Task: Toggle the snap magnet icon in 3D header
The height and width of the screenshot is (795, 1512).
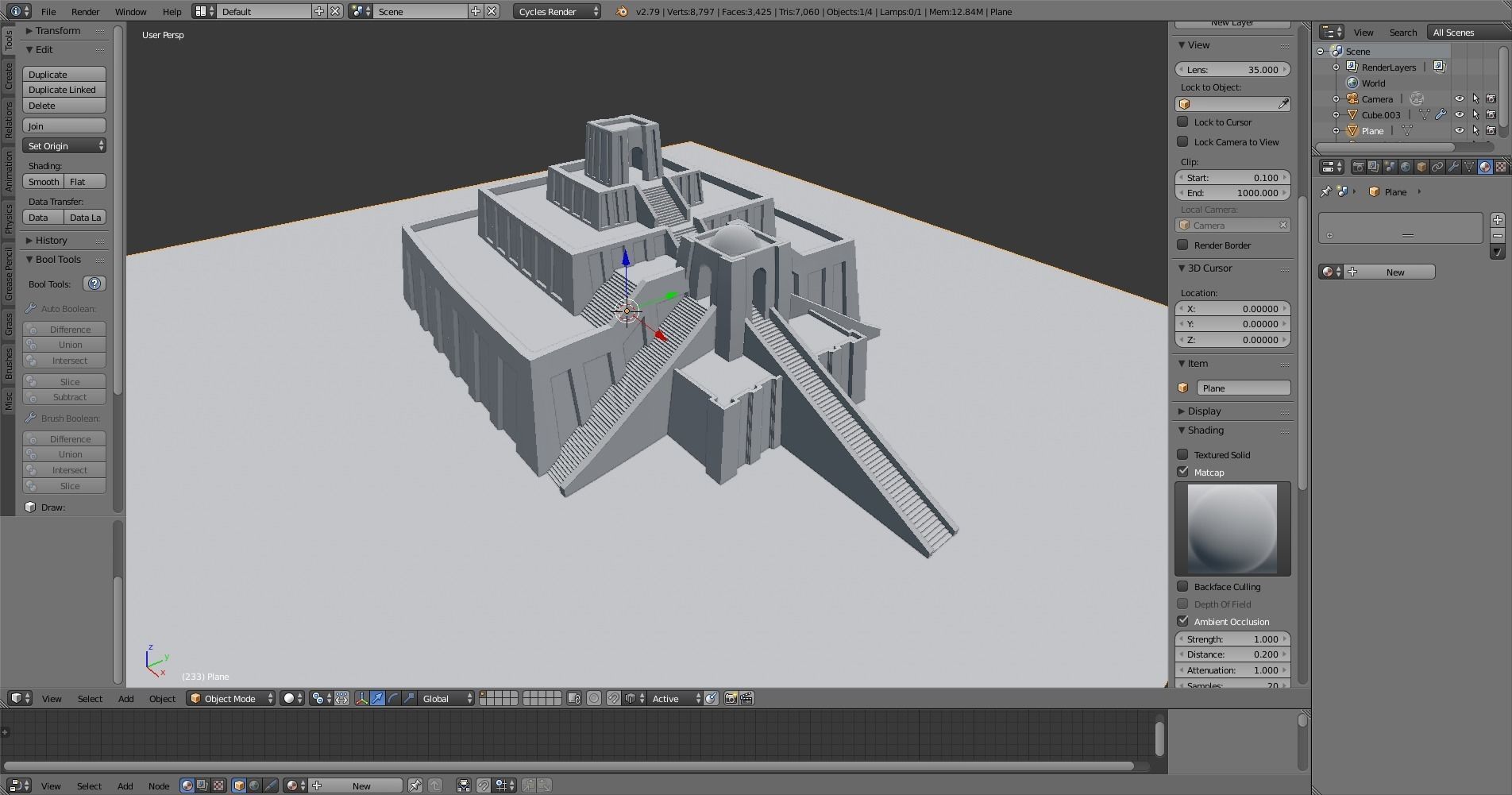Action: 613,698
